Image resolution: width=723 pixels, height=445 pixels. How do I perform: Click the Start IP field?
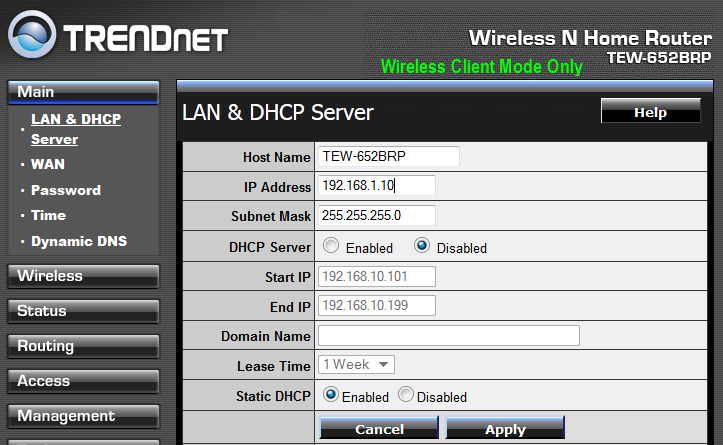click(377, 276)
